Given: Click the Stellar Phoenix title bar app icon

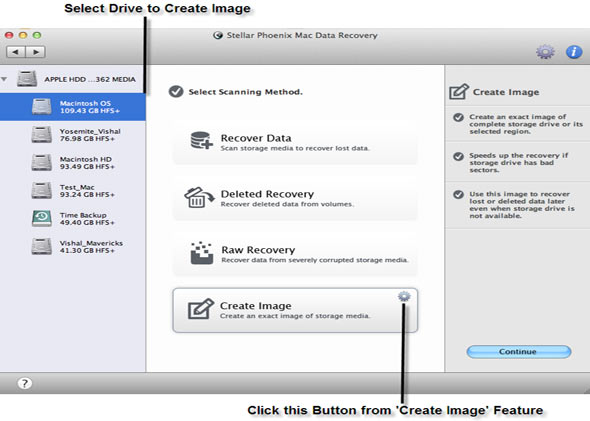Looking at the screenshot, I should click(217, 35).
